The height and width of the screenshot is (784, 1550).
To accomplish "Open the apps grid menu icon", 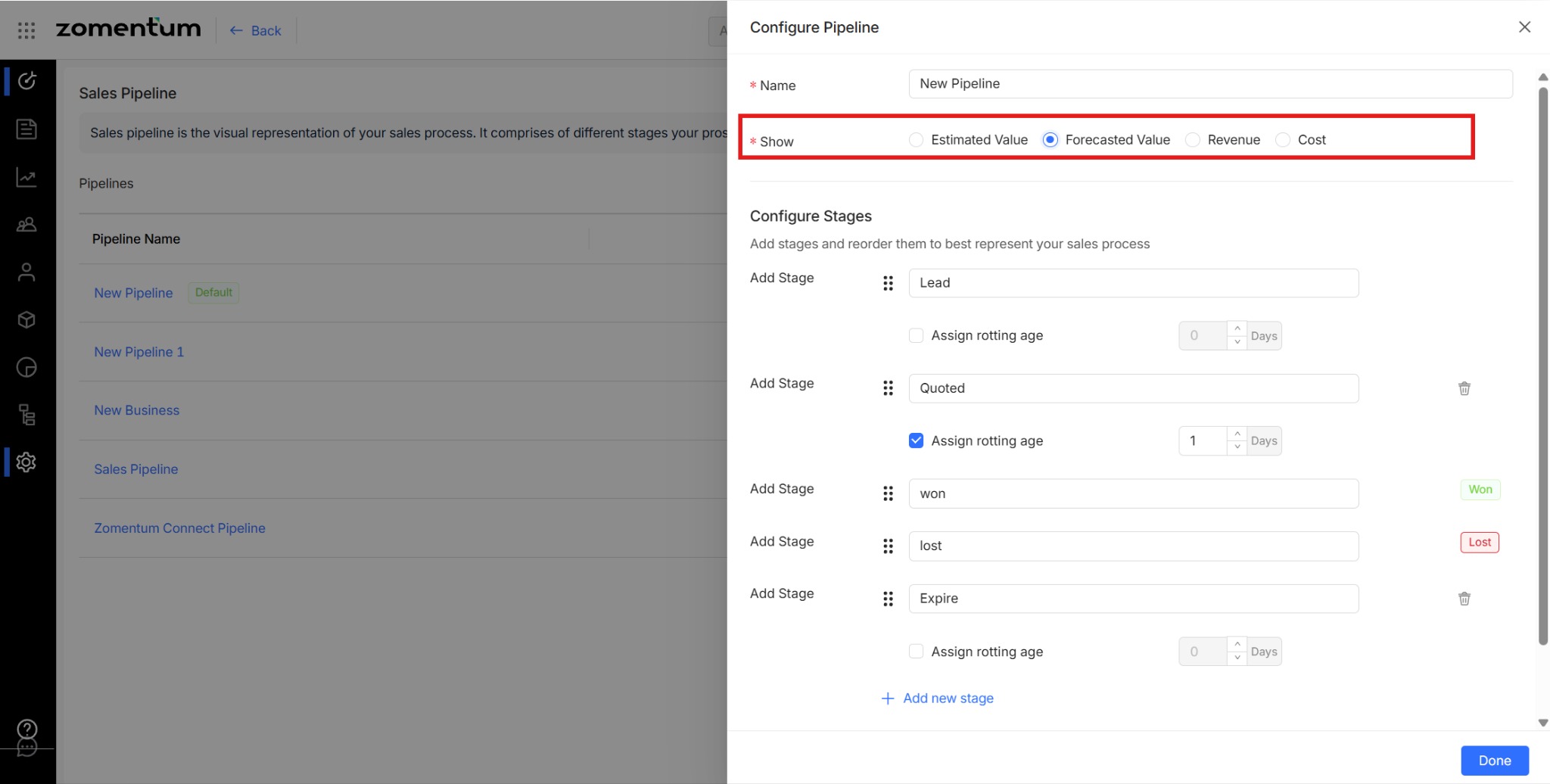I will pyautogui.click(x=26, y=30).
